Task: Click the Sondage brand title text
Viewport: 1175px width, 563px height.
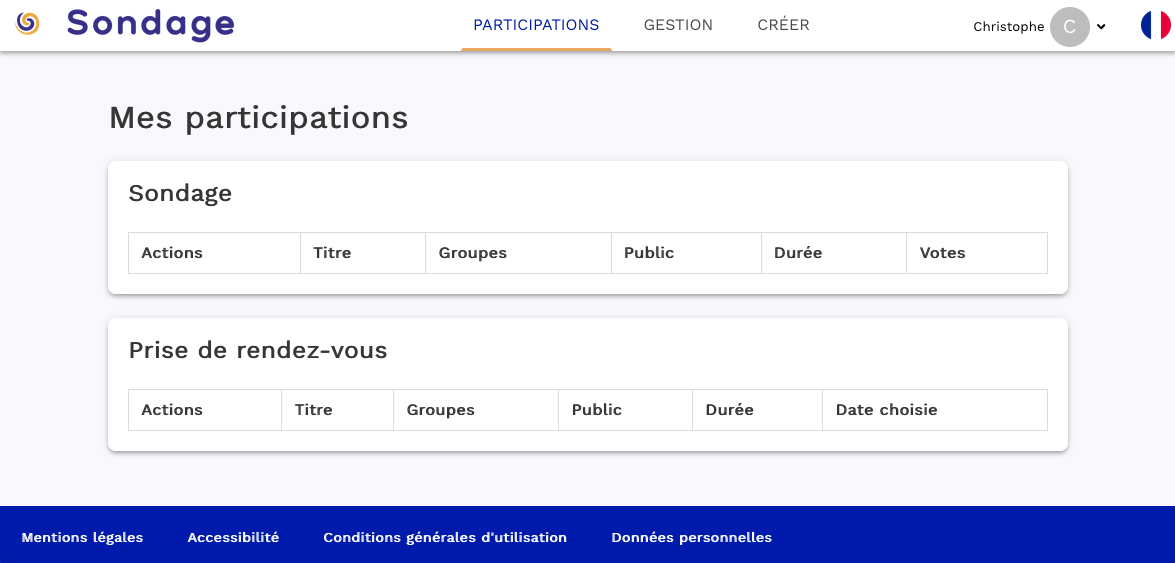Action: 151,25
